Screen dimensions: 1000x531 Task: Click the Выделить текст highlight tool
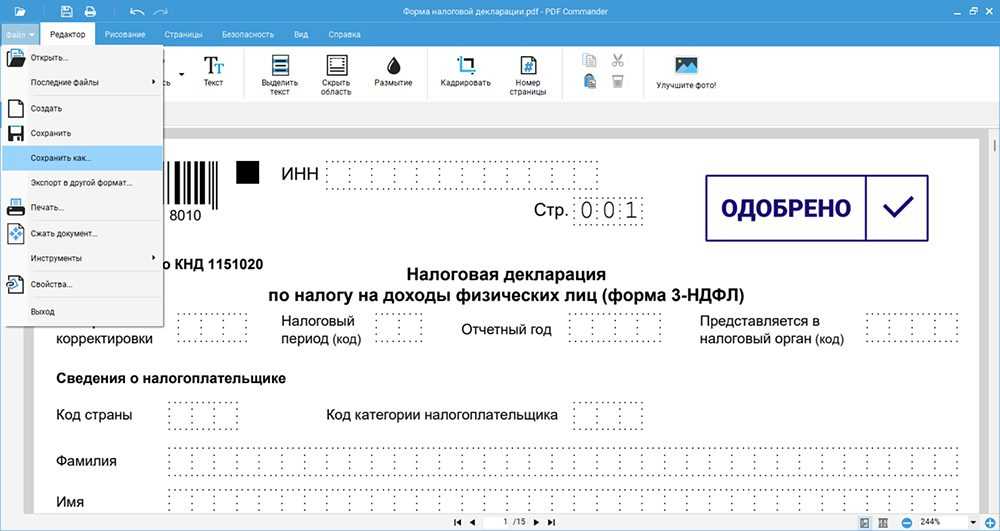tap(280, 73)
